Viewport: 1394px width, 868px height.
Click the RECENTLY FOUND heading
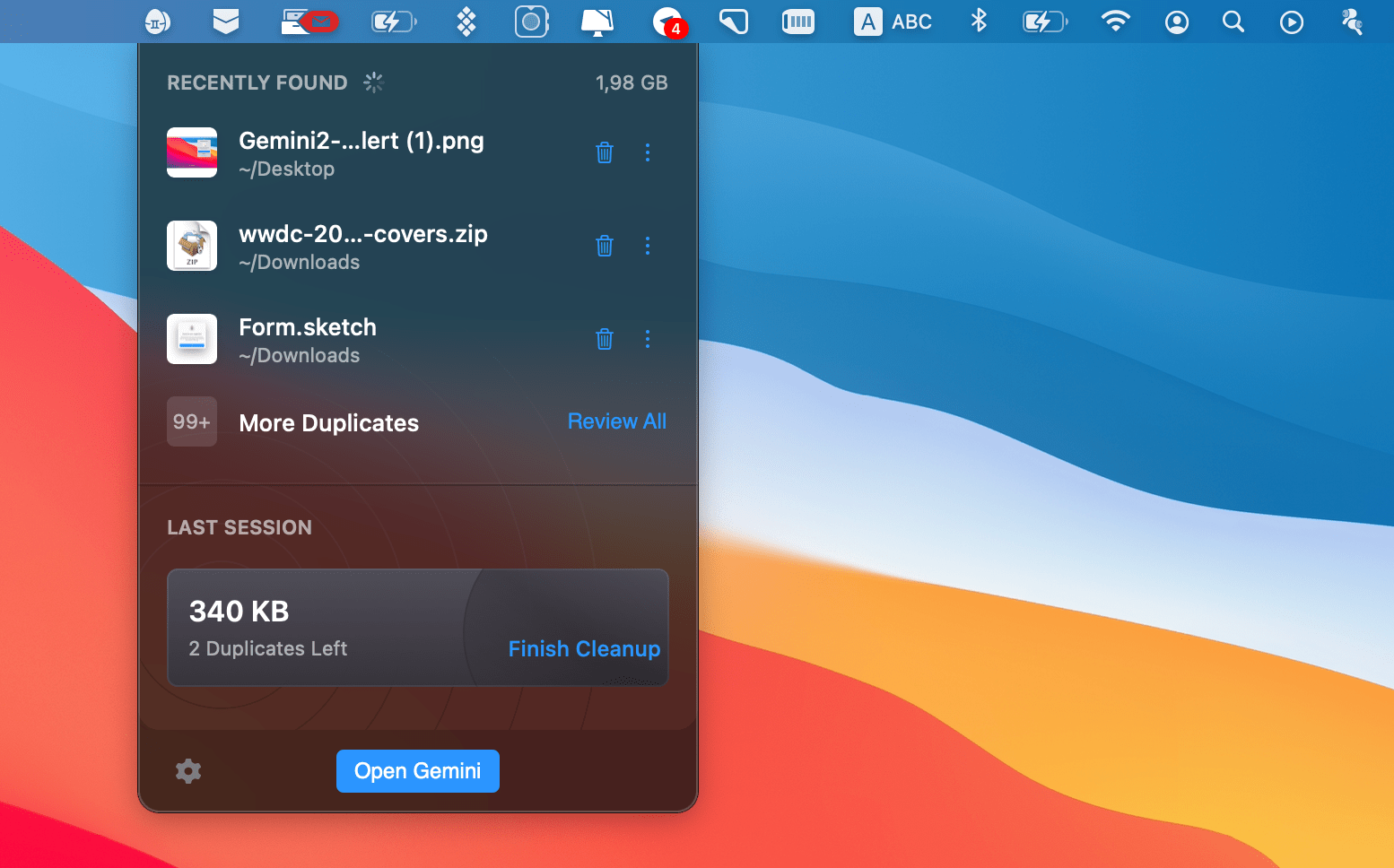[x=257, y=82]
